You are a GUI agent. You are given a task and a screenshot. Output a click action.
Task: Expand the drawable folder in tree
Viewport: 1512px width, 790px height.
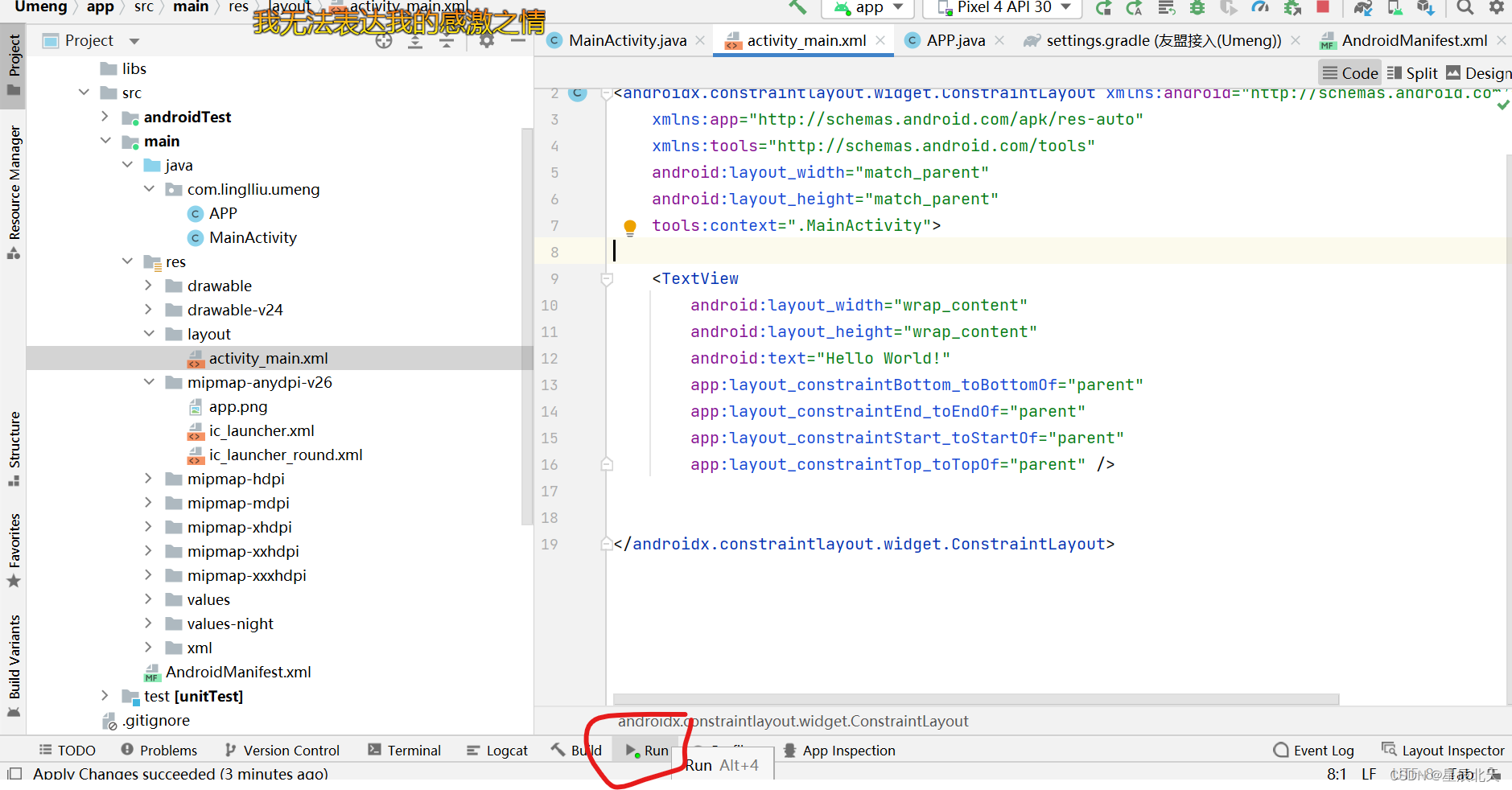pyautogui.click(x=148, y=286)
